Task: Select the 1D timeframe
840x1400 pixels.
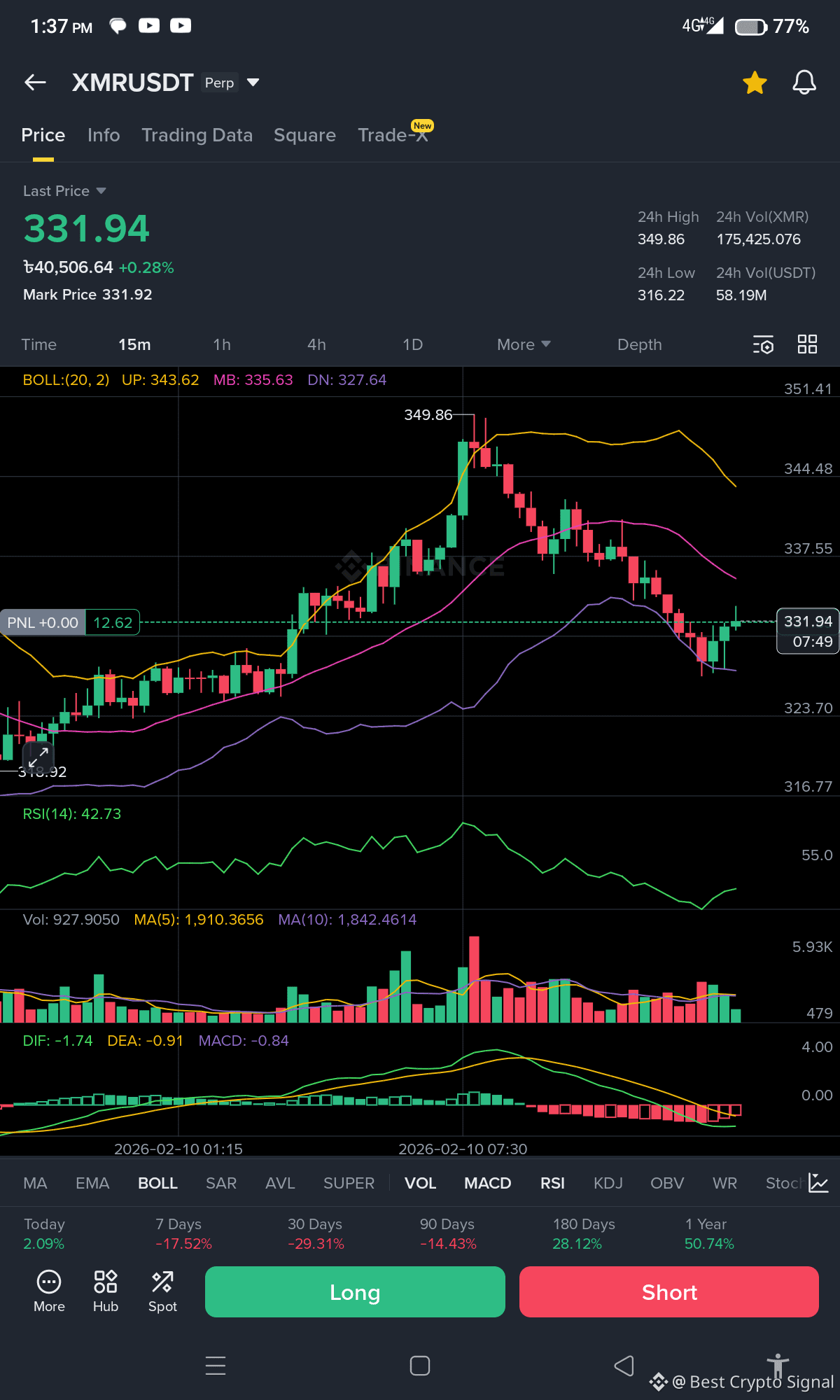Action: click(x=412, y=344)
